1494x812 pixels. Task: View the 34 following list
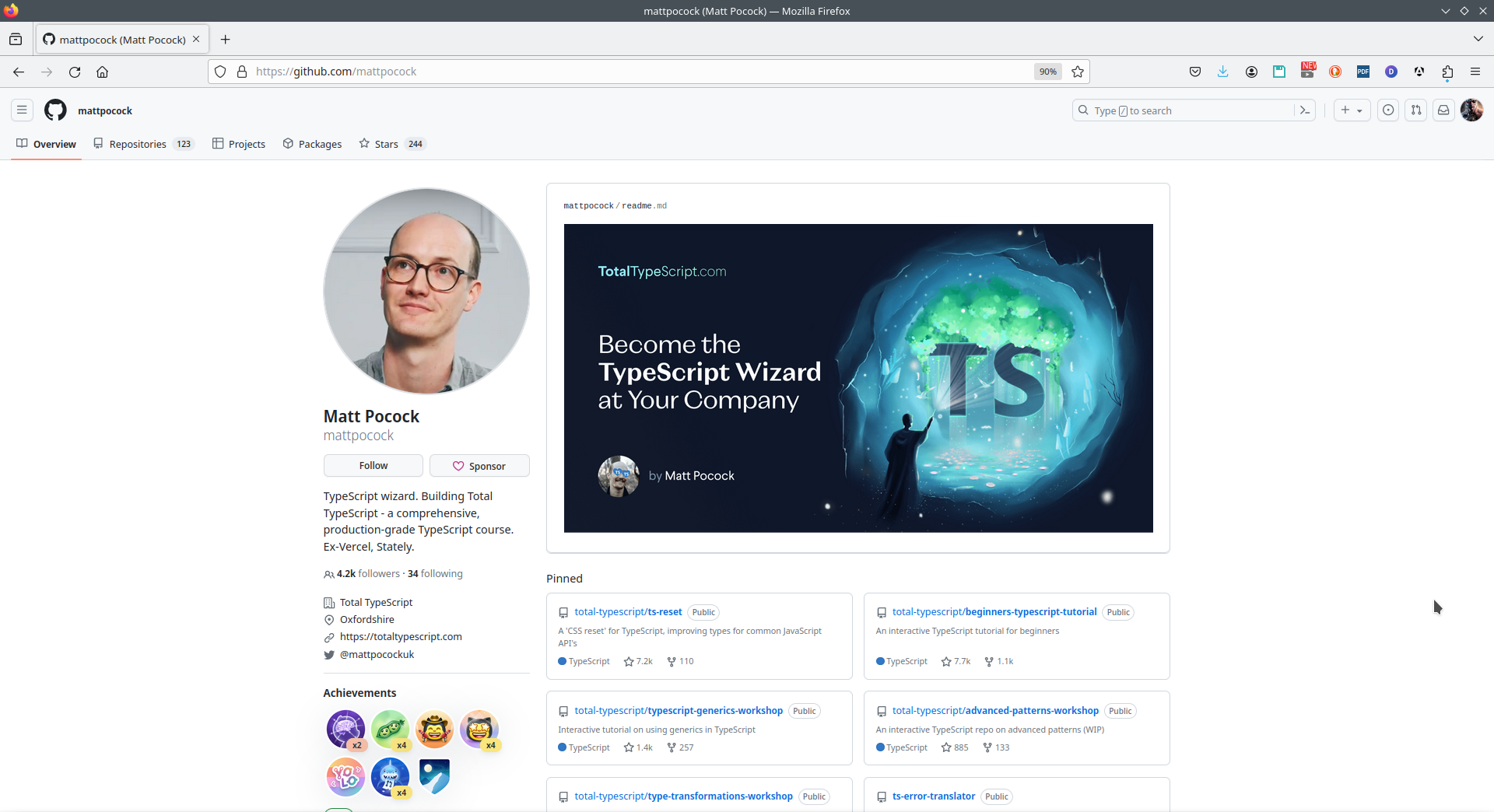[x=435, y=574]
